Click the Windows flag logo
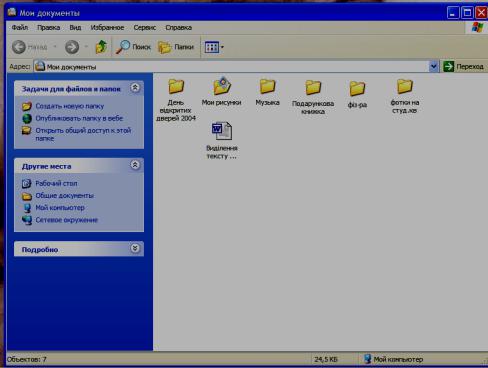488x368 pixels. click(477, 27)
